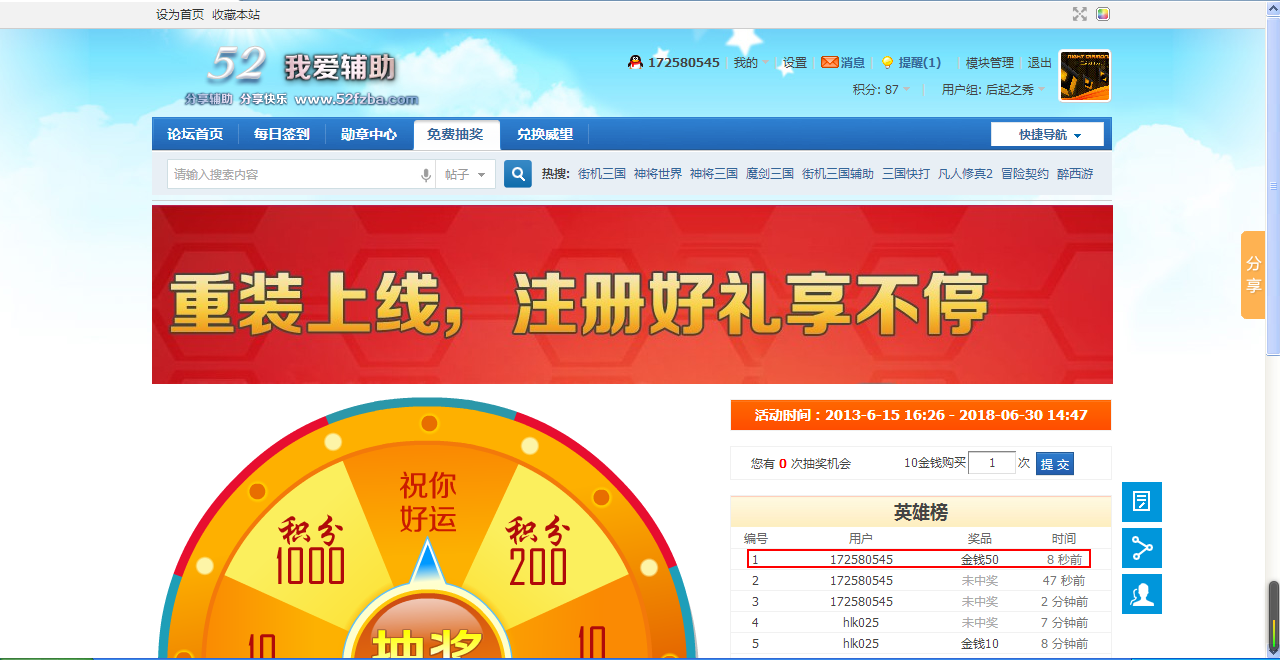
Task: Open the user profile sidebar icon
Action: click(1142, 594)
